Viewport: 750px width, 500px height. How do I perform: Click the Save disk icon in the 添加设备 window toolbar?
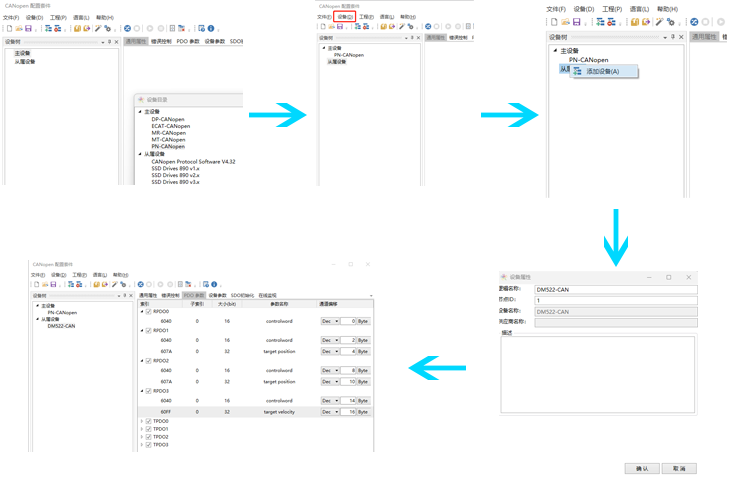tap(577, 22)
